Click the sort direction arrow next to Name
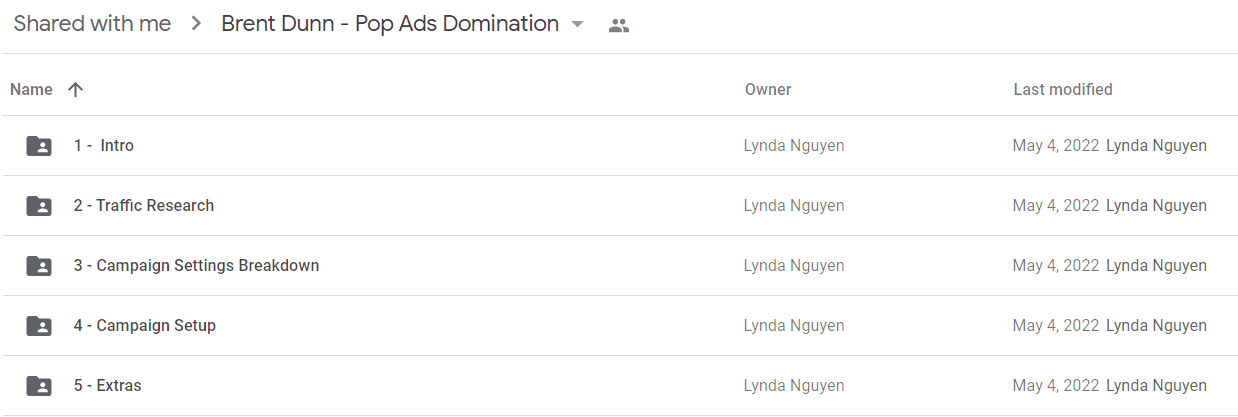Viewport: 1238px width, 417px height. point(75,89)
